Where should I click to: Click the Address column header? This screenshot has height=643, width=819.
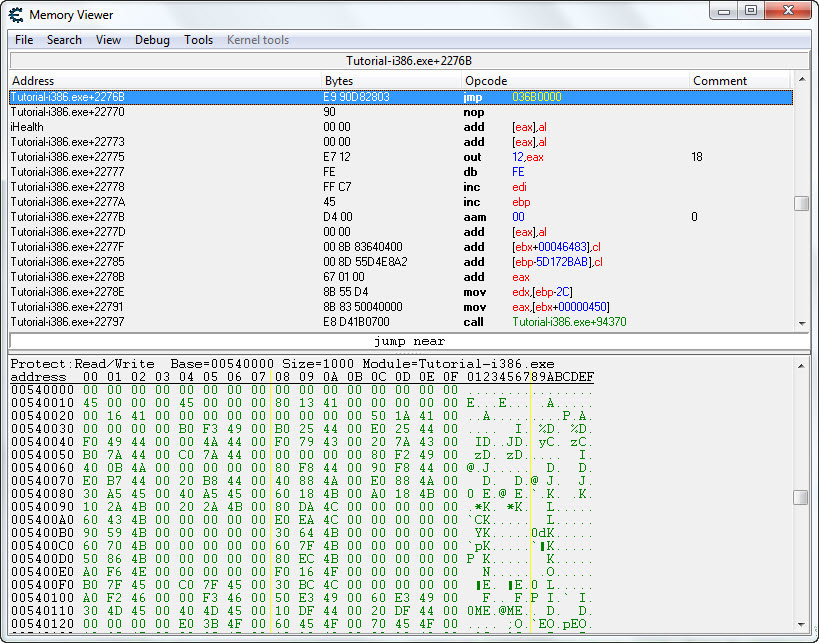coord(165,81)
